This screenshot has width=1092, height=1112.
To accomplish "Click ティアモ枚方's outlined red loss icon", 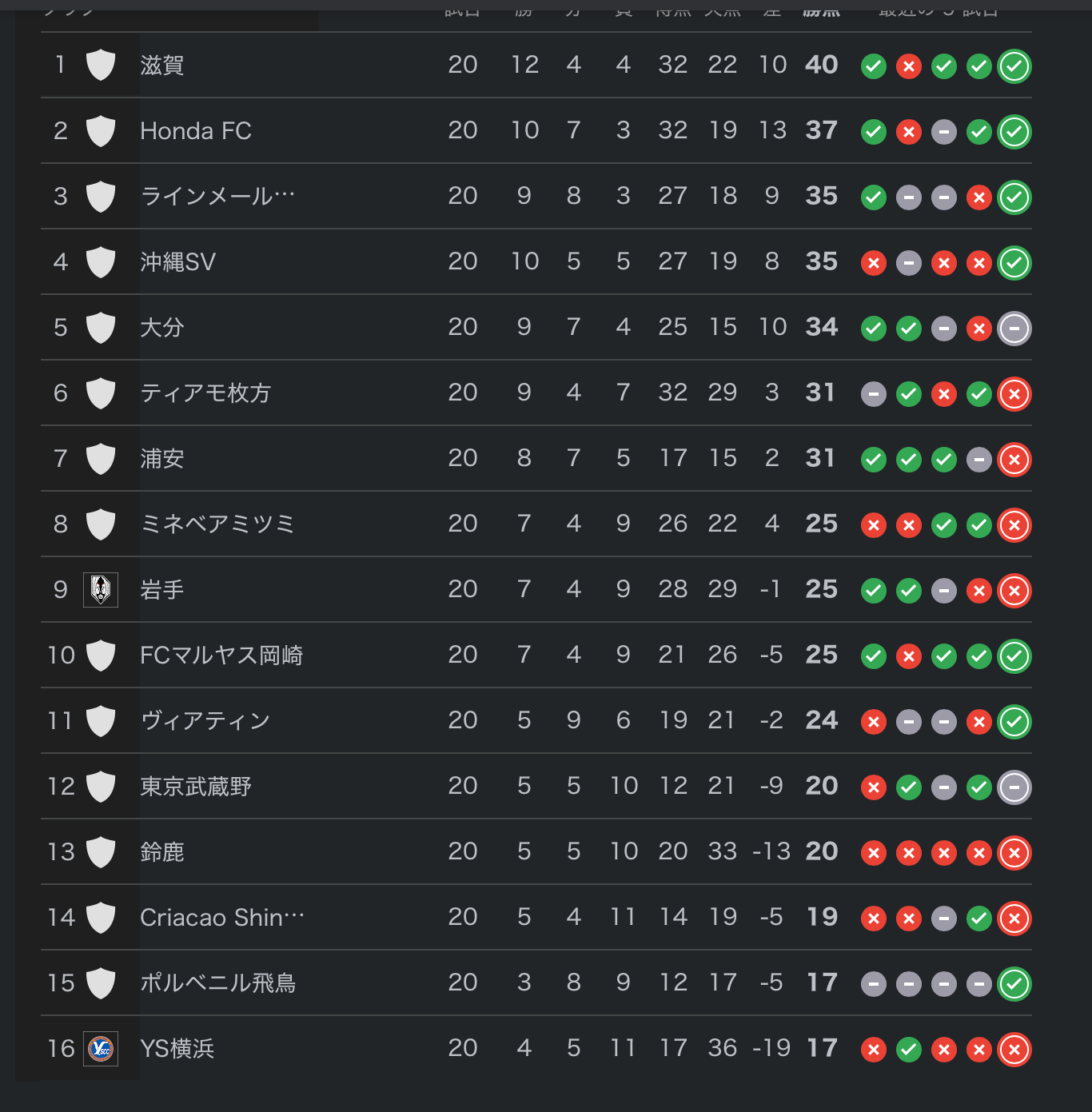I will pos(1014,394).
